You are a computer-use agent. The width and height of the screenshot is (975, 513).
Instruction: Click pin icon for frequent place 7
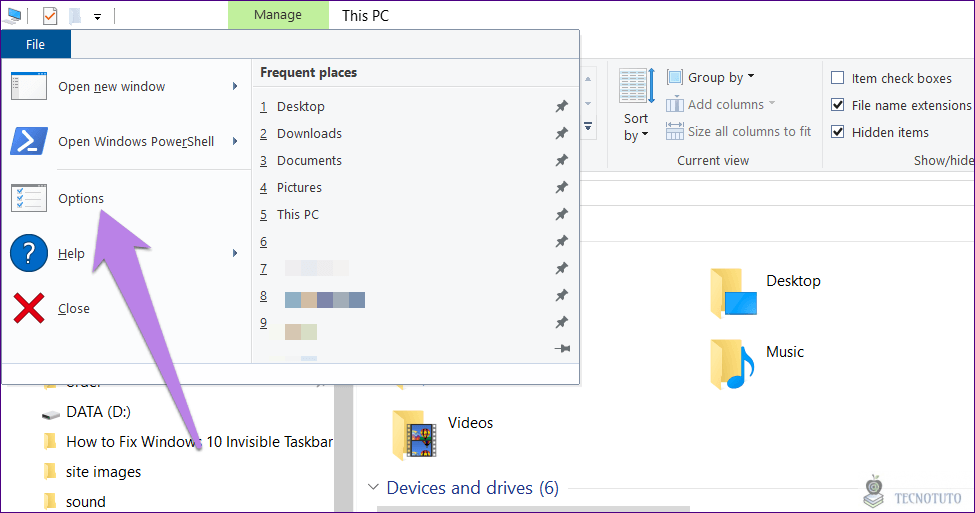tap(561, 268)
